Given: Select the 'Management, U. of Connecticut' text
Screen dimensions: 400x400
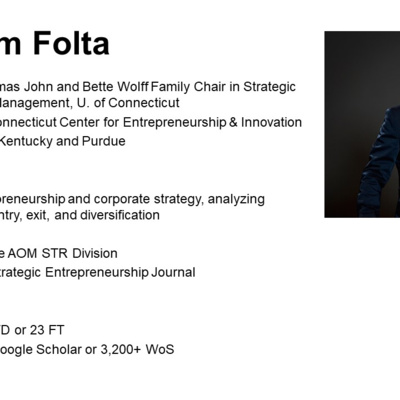Looking at the screenshot, I should point(89,103).
